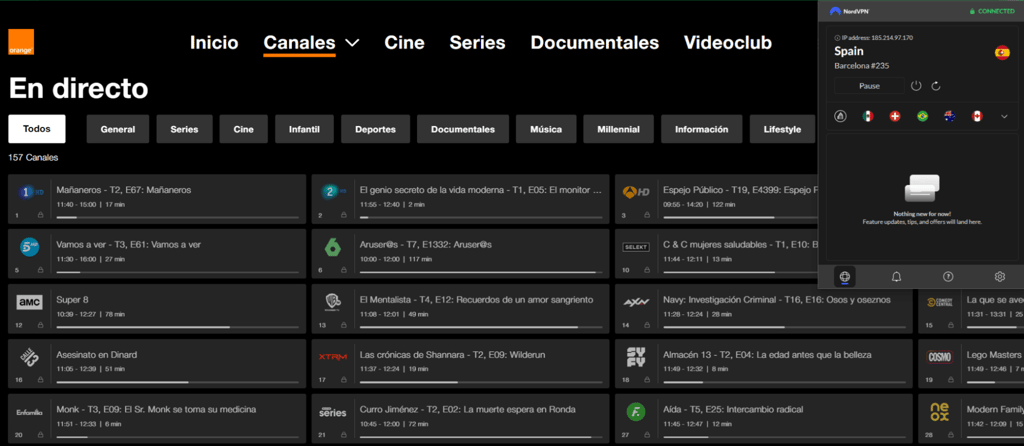Filter channels by Lifestyle
Image resolution: width=1024 pixels, height=446 pixels.
(782, 129)
